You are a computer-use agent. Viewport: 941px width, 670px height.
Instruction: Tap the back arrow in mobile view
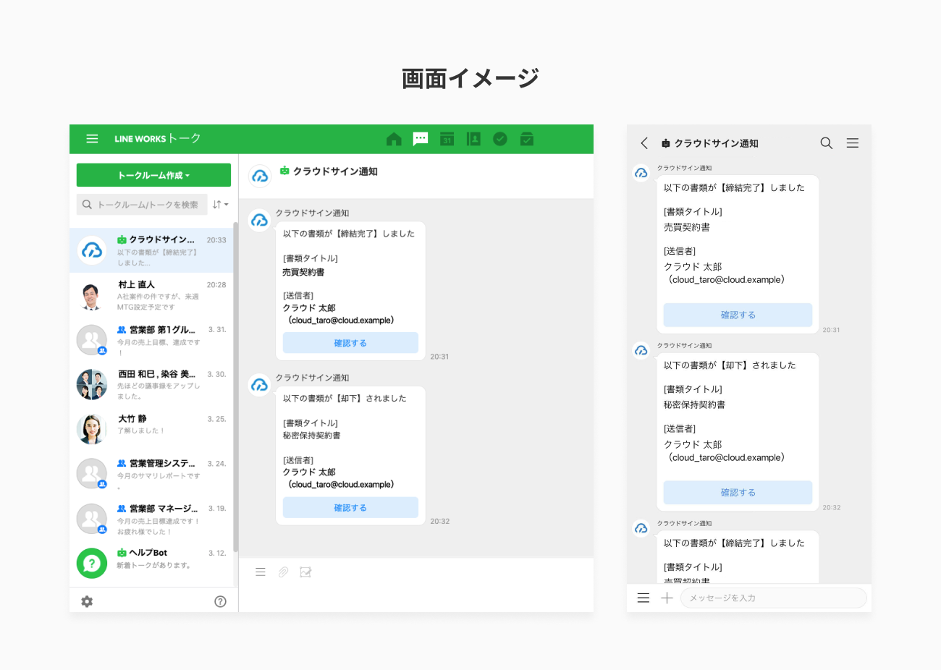pyautogui.click(x=644, y=143)
